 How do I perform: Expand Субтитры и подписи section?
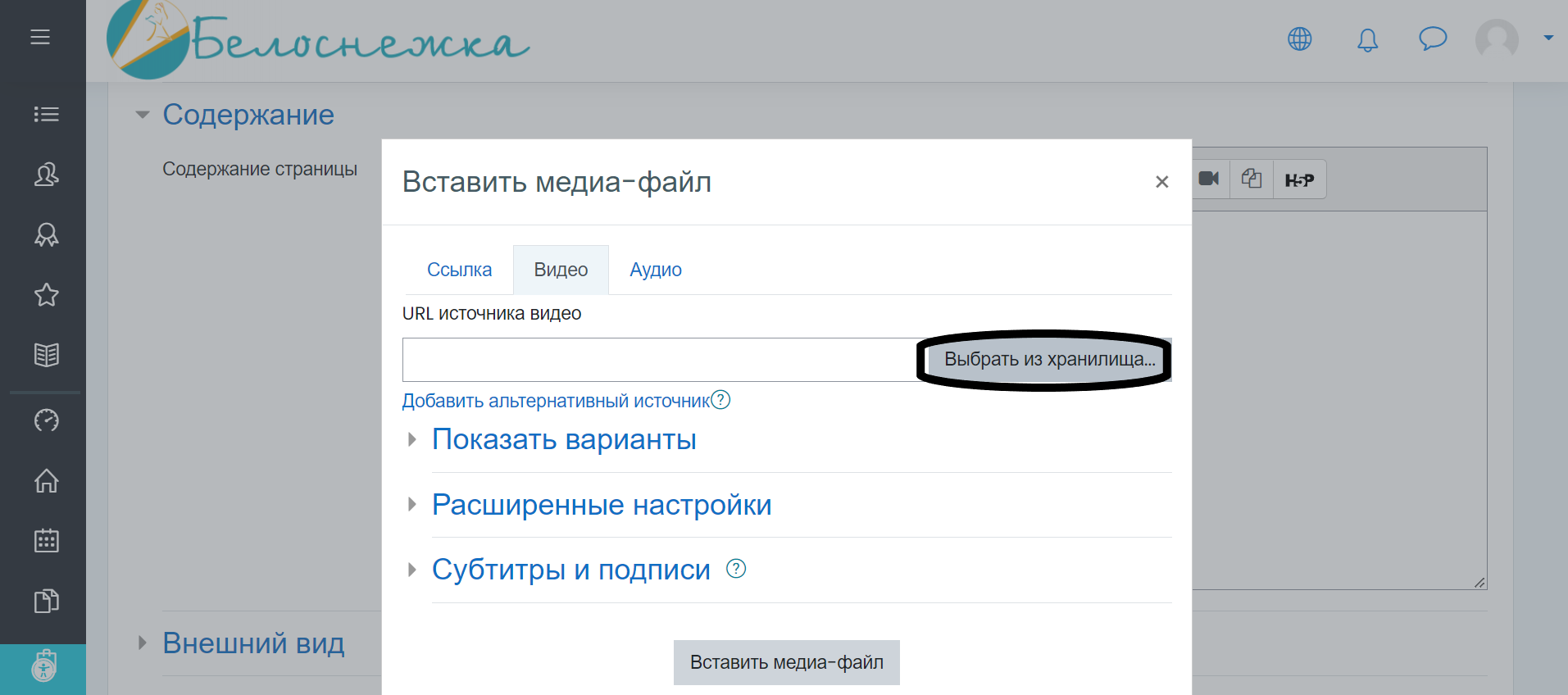coord(570,570)
